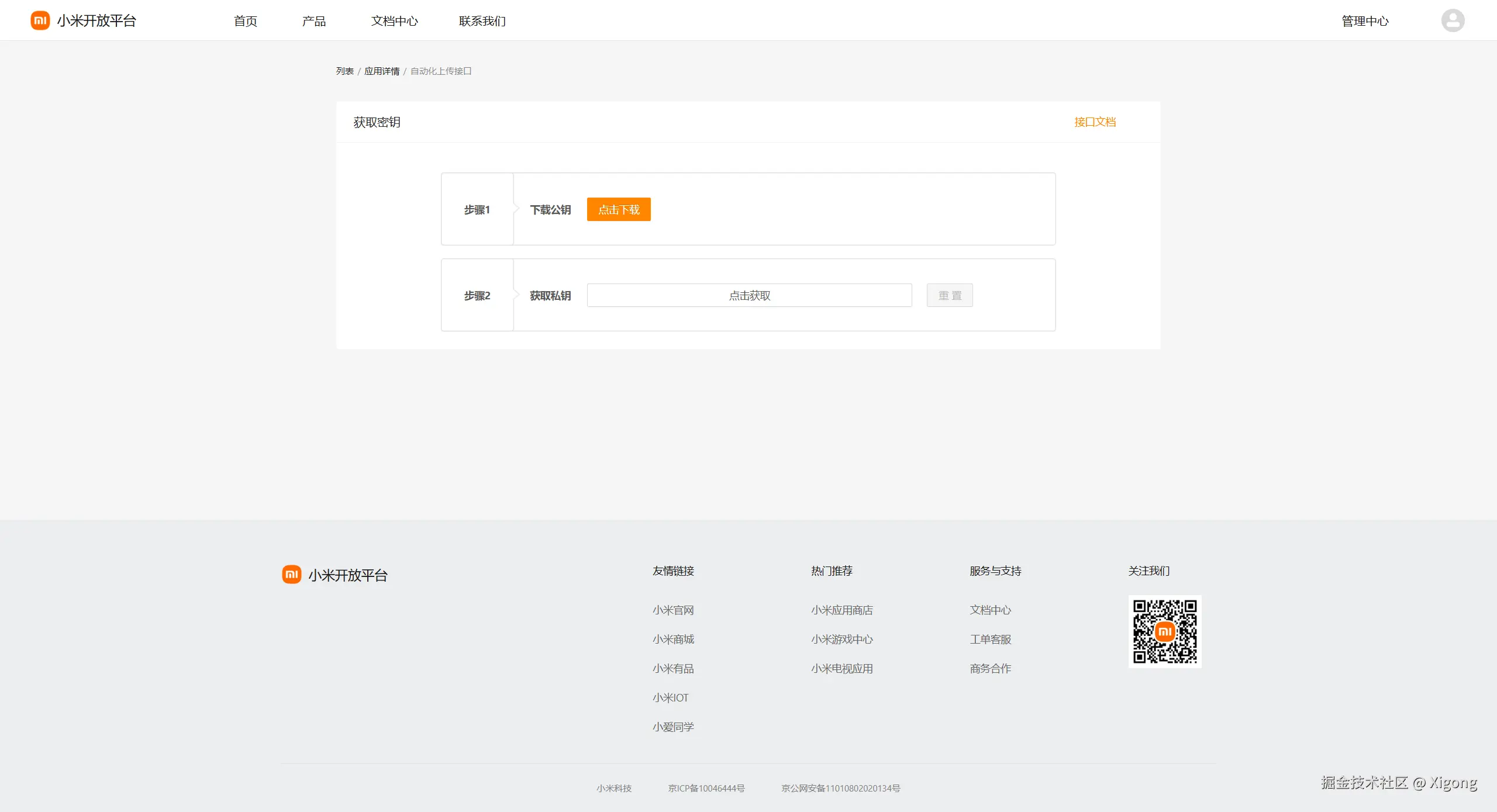Open 管理中心 in the header
Viewport: 1497px width, 812px height.
1365,21
